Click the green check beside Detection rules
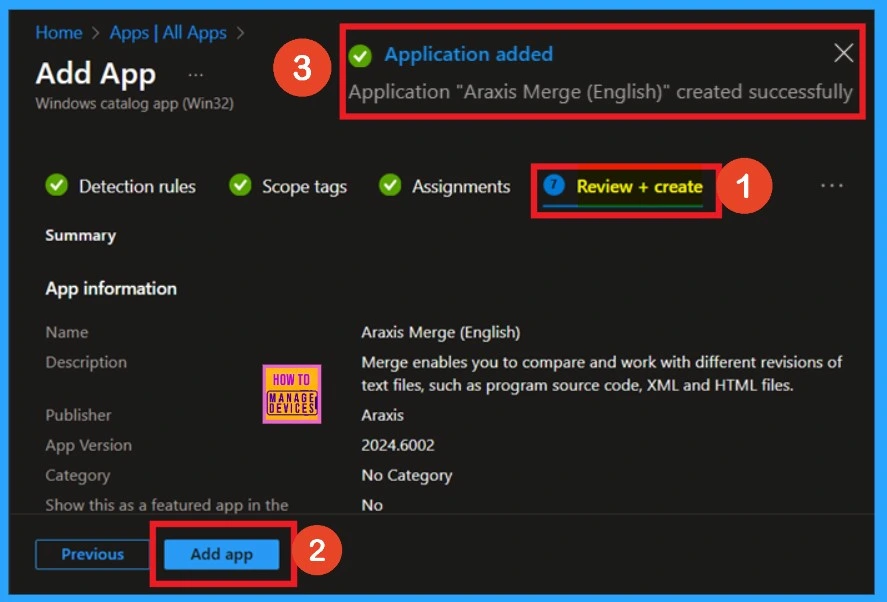 click(57, 185)
